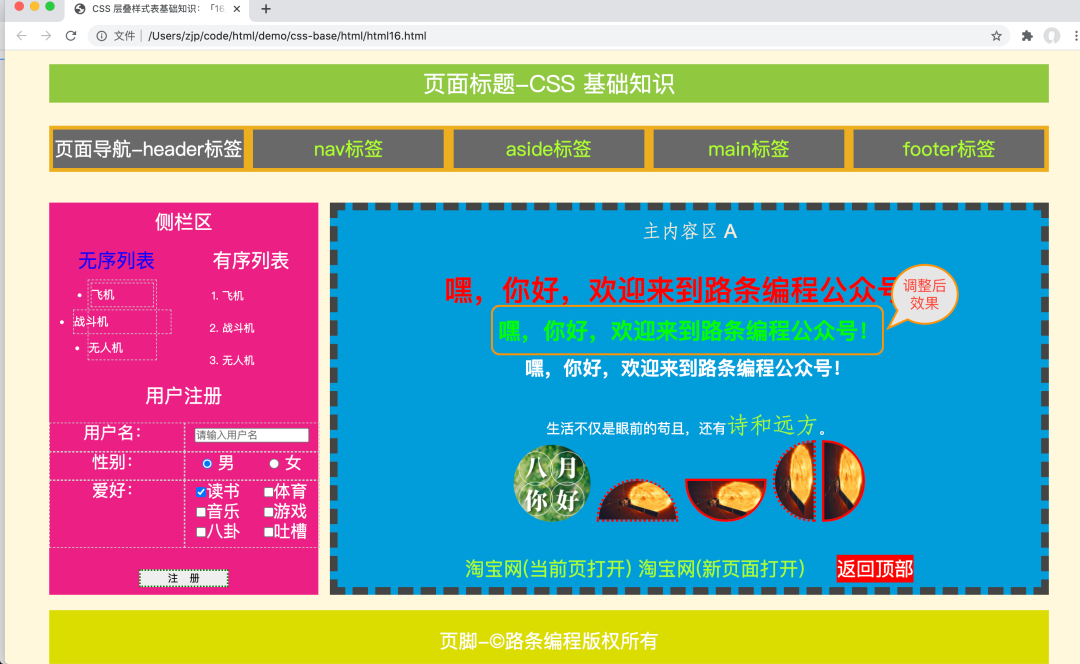Click the 无序列表 heading link
This screenshot has width=1080, height=664.
coord(116,260)
